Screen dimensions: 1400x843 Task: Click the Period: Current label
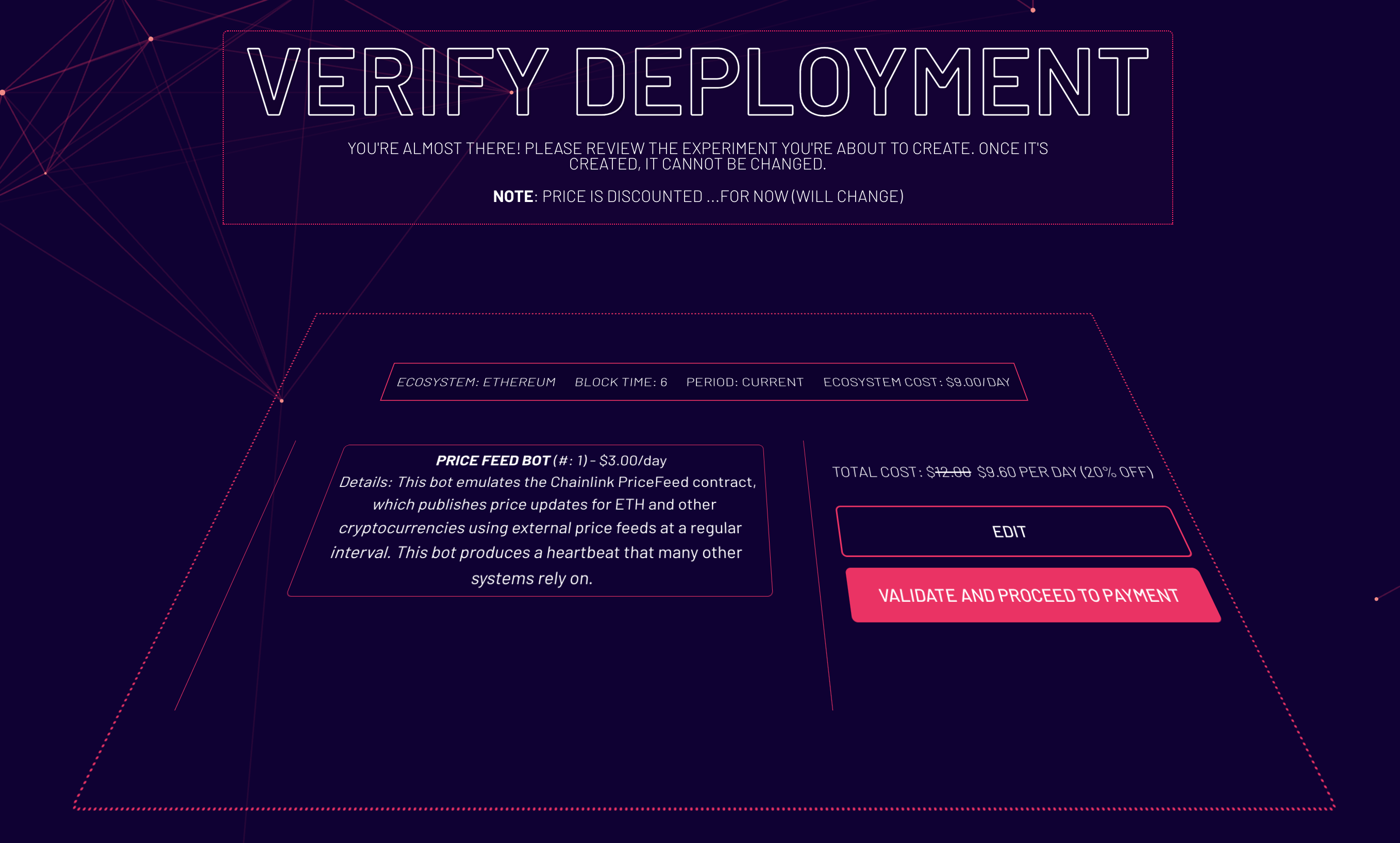[745, 382]
